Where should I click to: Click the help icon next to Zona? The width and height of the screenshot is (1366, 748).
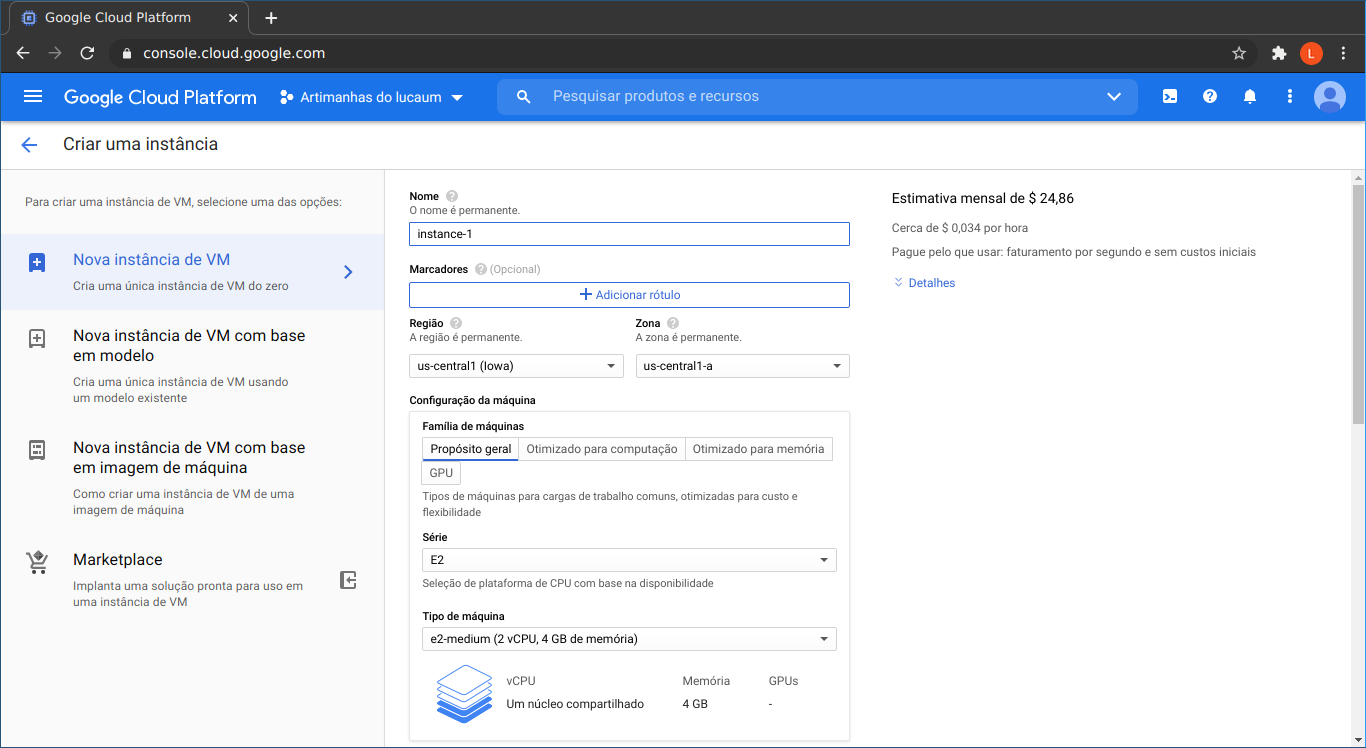click(x=673, y=323)
